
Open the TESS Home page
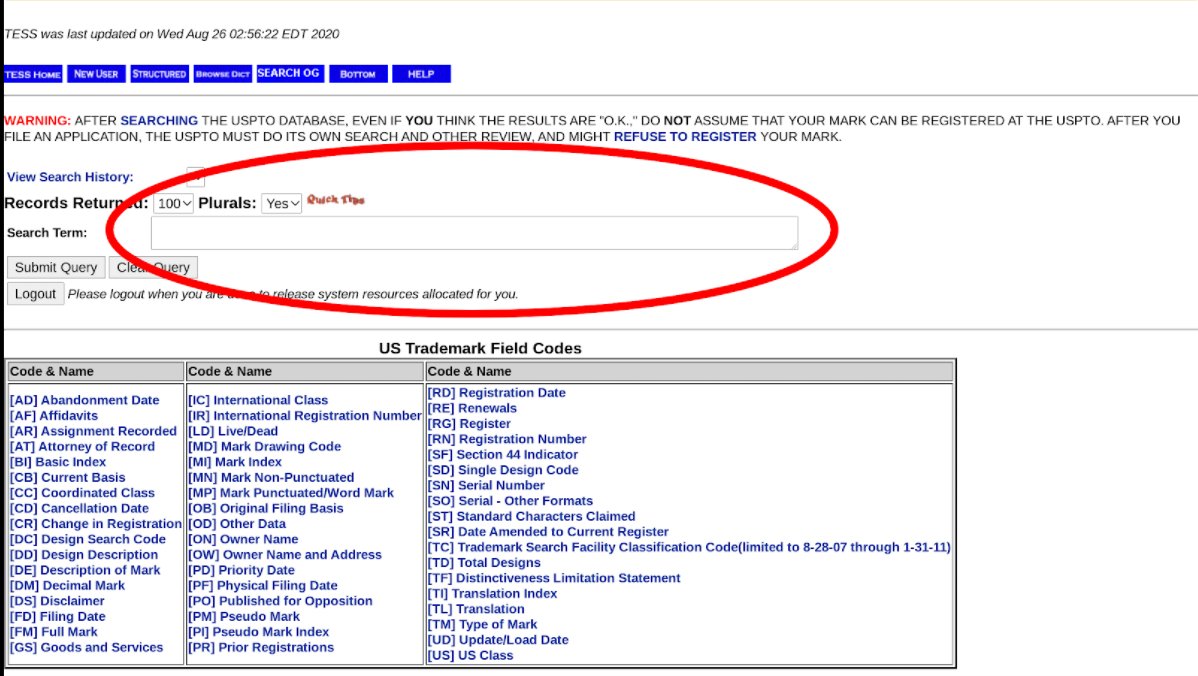(x=33, y=74)
